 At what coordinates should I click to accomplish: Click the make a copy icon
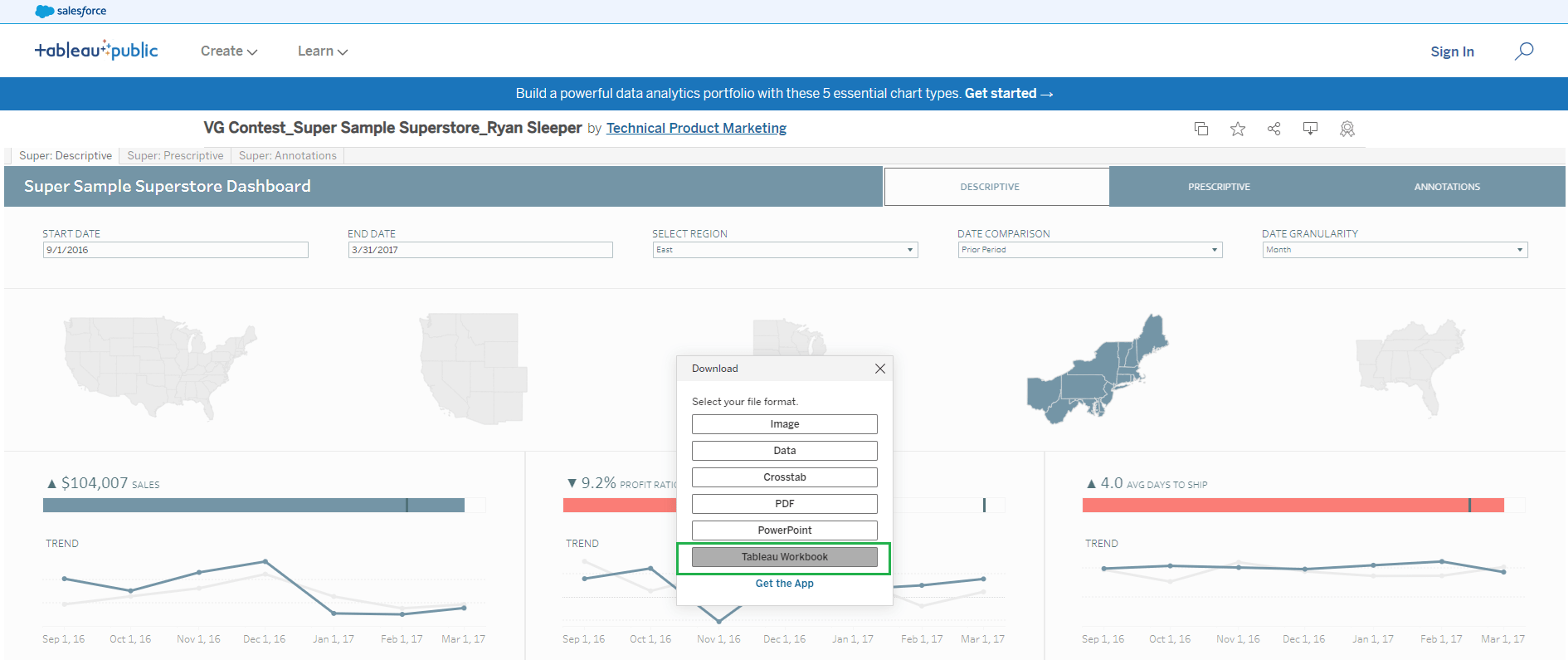[1201, 129]
